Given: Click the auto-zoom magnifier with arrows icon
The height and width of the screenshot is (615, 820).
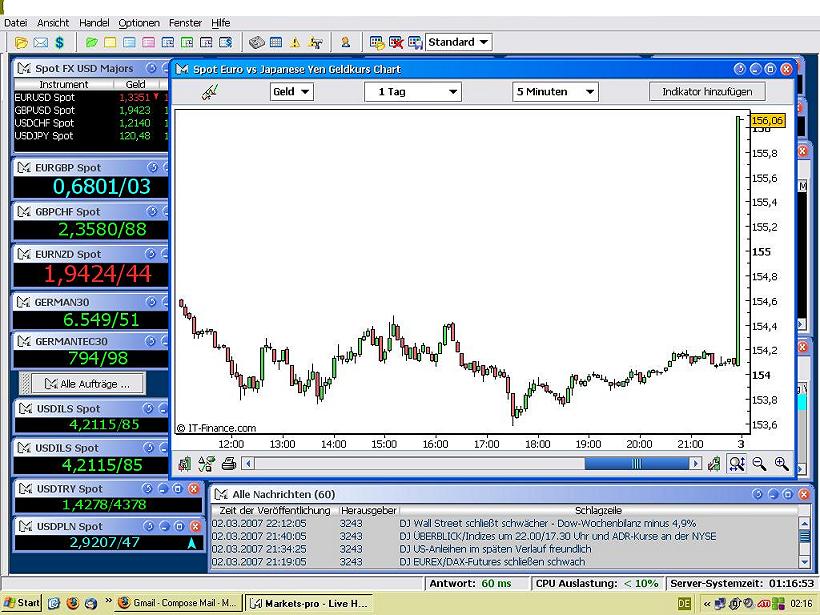Looking at the screenshot, I should (737, 463).
